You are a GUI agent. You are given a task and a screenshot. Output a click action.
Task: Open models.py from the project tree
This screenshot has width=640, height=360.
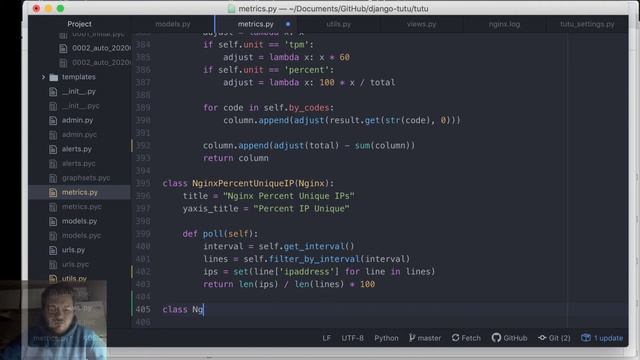(x=80, y=221)
